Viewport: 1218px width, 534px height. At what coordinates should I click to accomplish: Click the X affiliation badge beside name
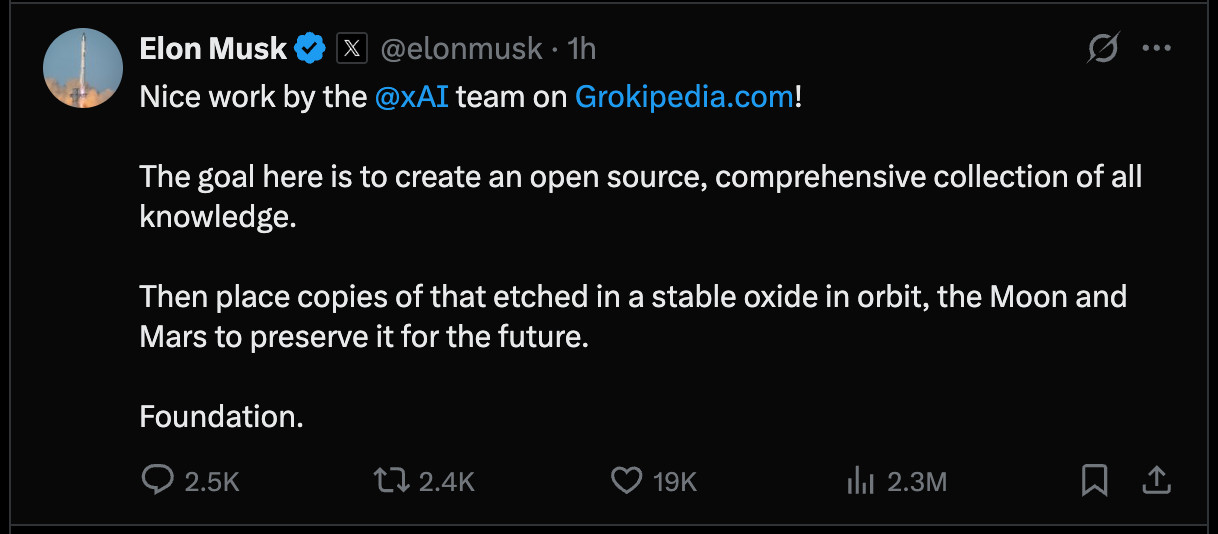pyautogui.click(x=351, y=48)
